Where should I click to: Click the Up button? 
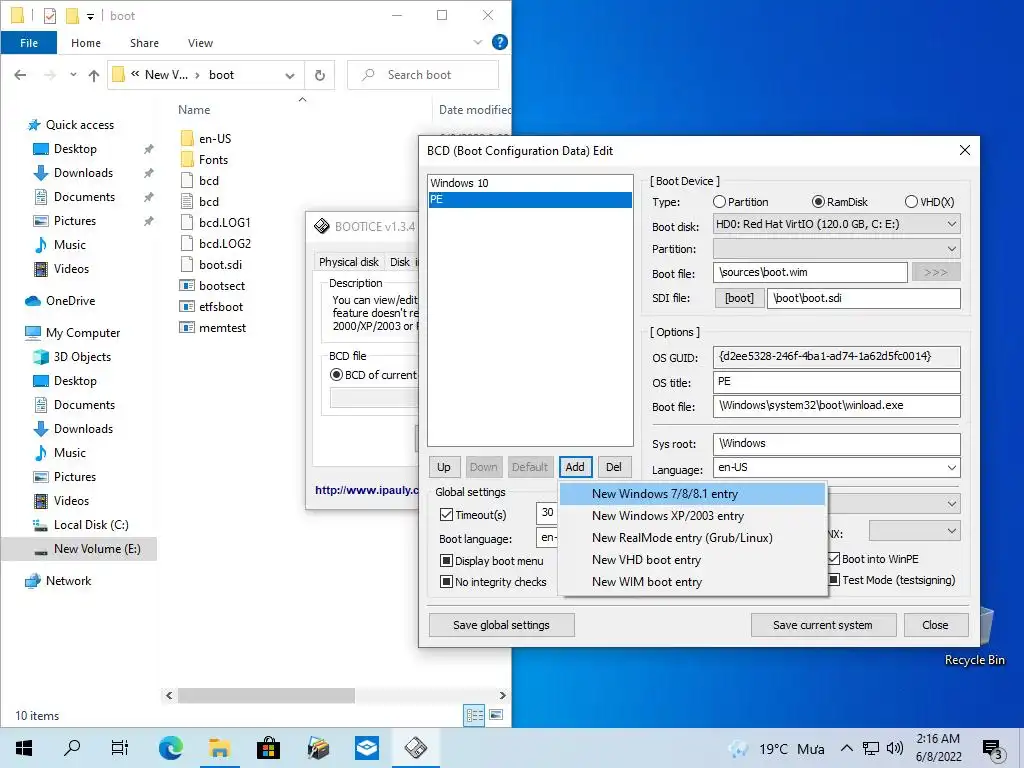(x=444, y=467)
